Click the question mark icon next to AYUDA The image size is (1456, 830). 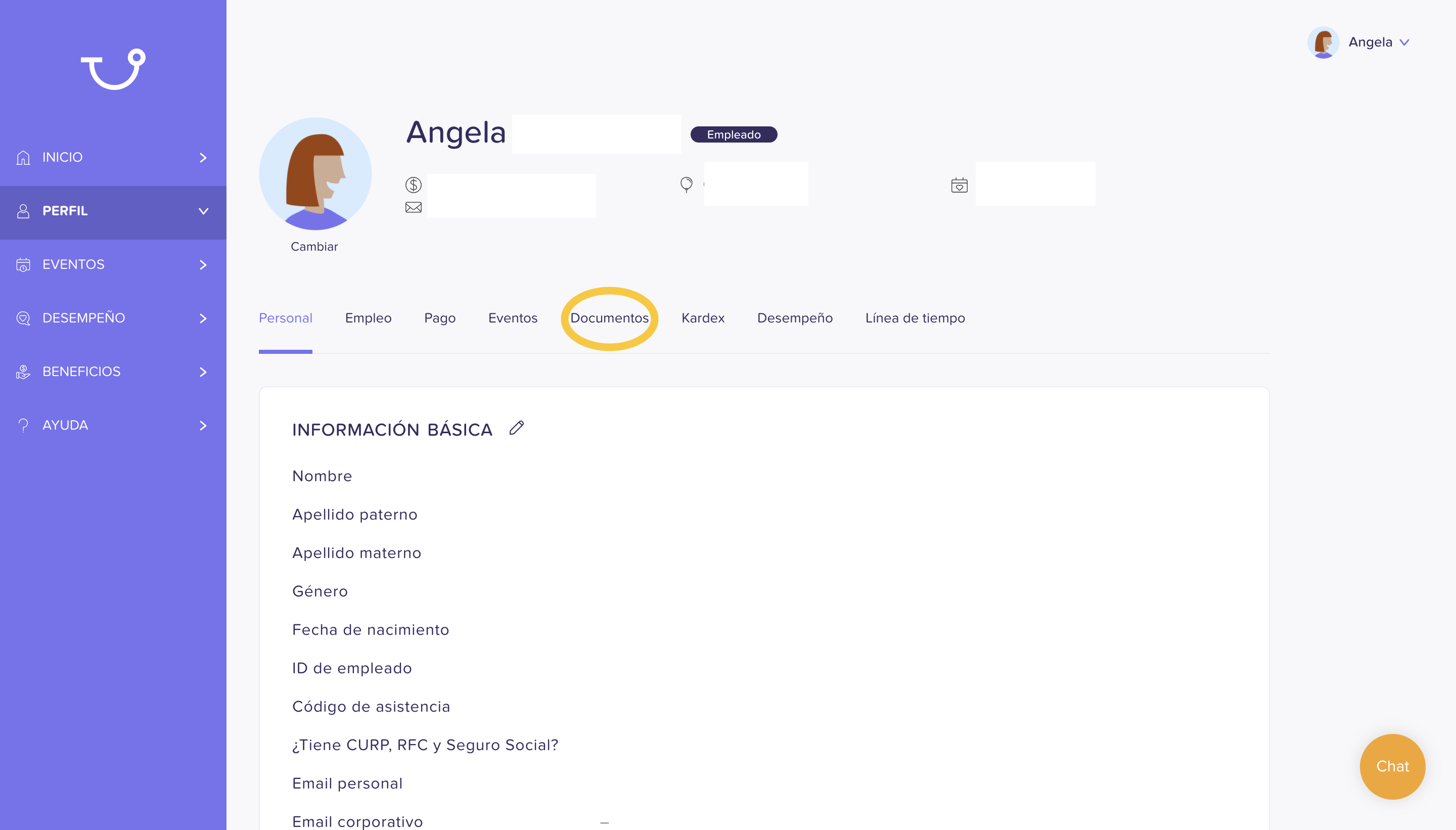23,425
